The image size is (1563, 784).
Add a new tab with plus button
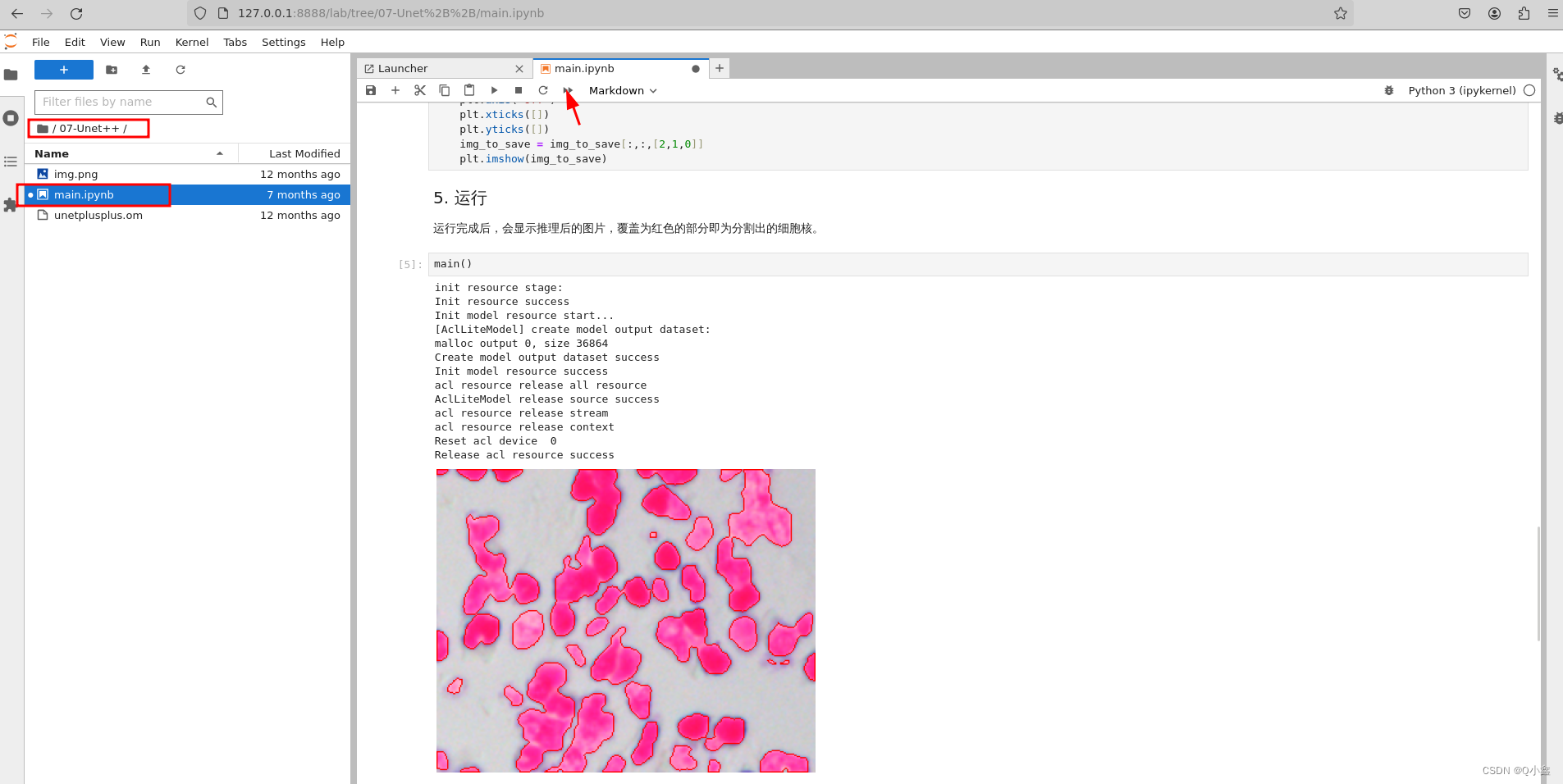720,68
